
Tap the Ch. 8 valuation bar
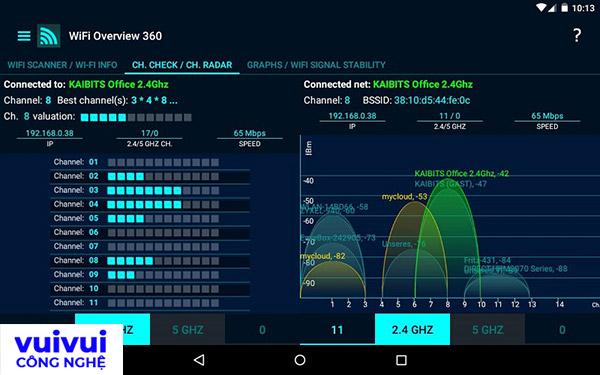point(136,117)
